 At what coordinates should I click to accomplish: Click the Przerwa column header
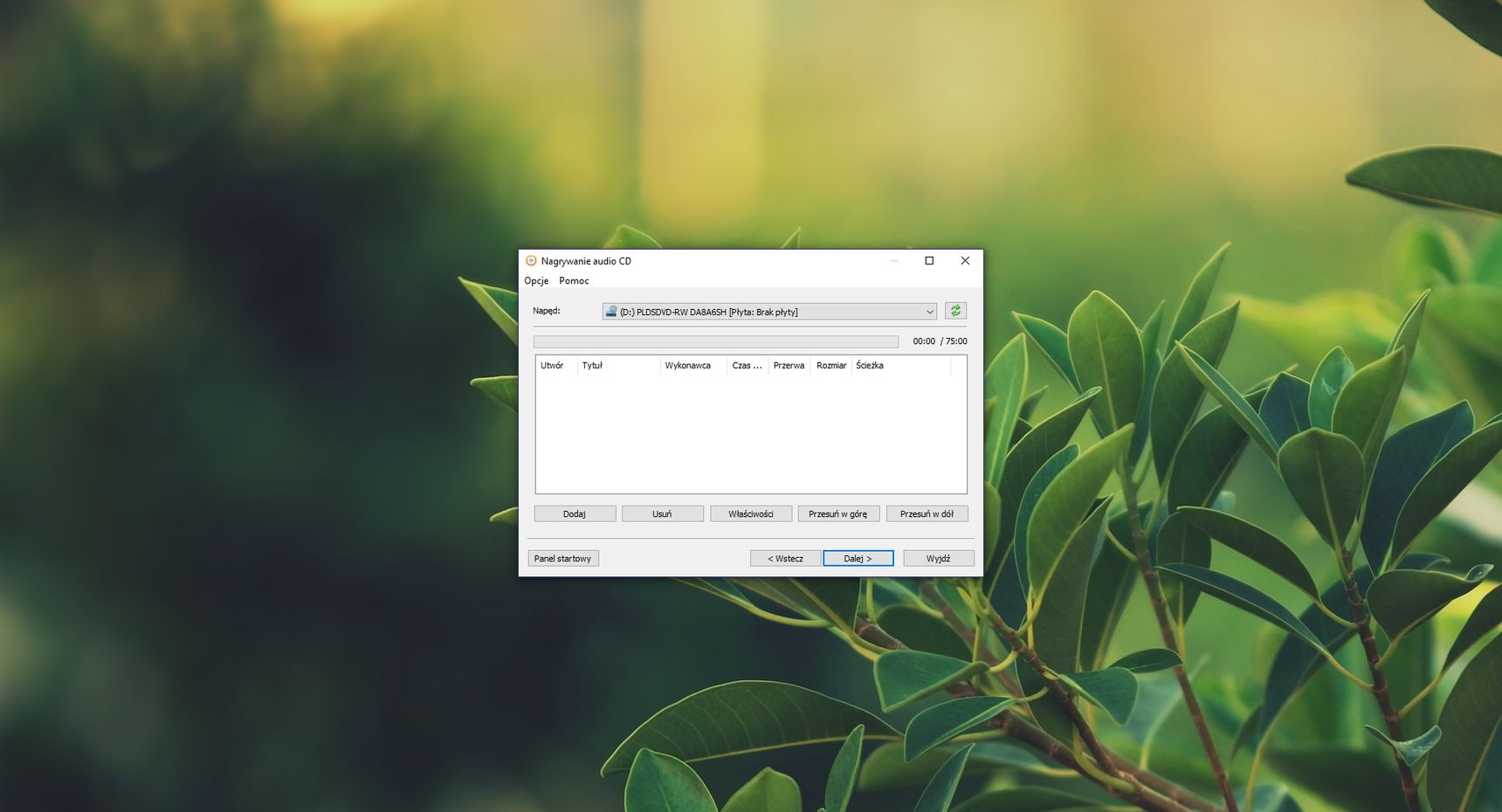(x=789, y=365)
